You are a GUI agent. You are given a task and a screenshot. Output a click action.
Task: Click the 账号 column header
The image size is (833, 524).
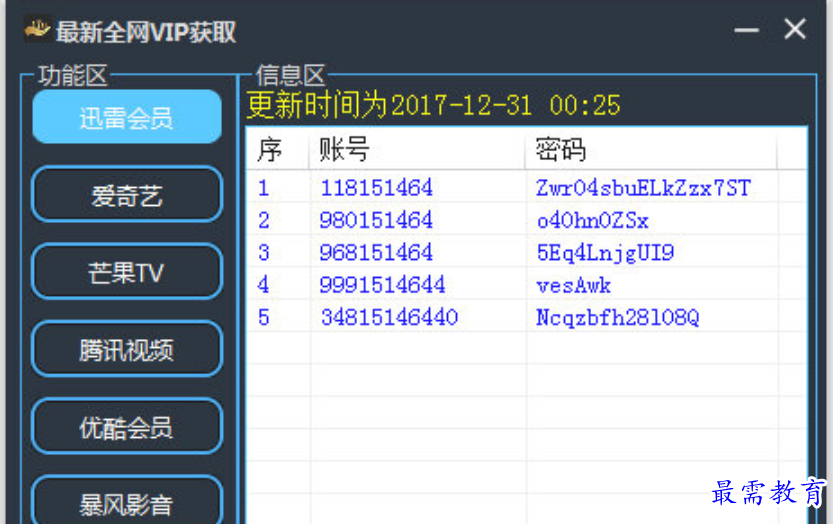pos(417,149)
